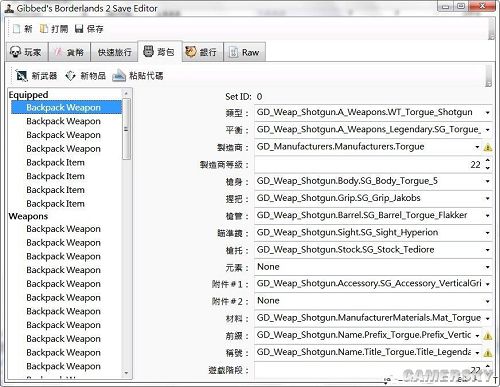Click the New (新) toolbar button

pos(23,29)
